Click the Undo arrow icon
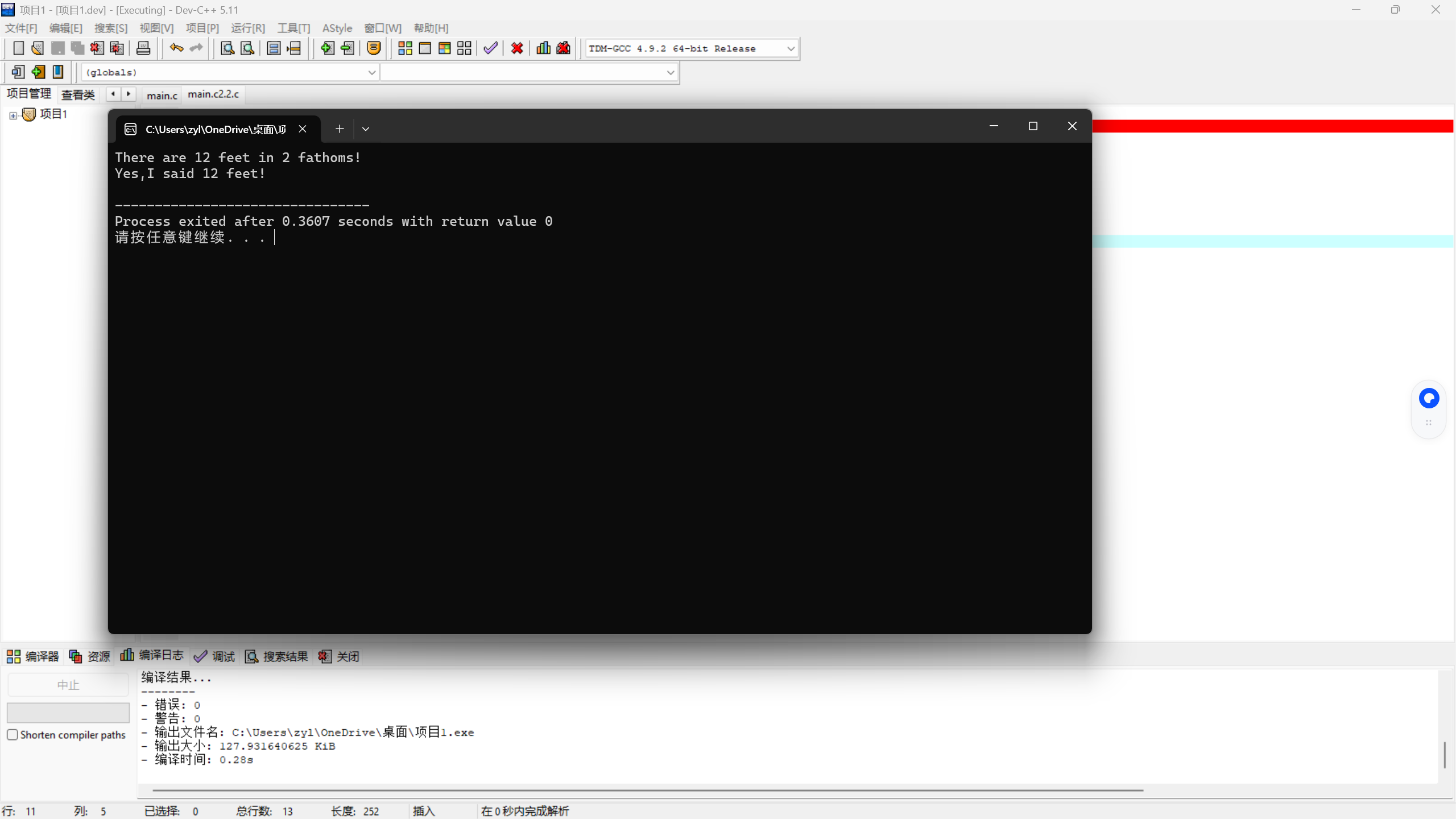 tap(176, 48)
